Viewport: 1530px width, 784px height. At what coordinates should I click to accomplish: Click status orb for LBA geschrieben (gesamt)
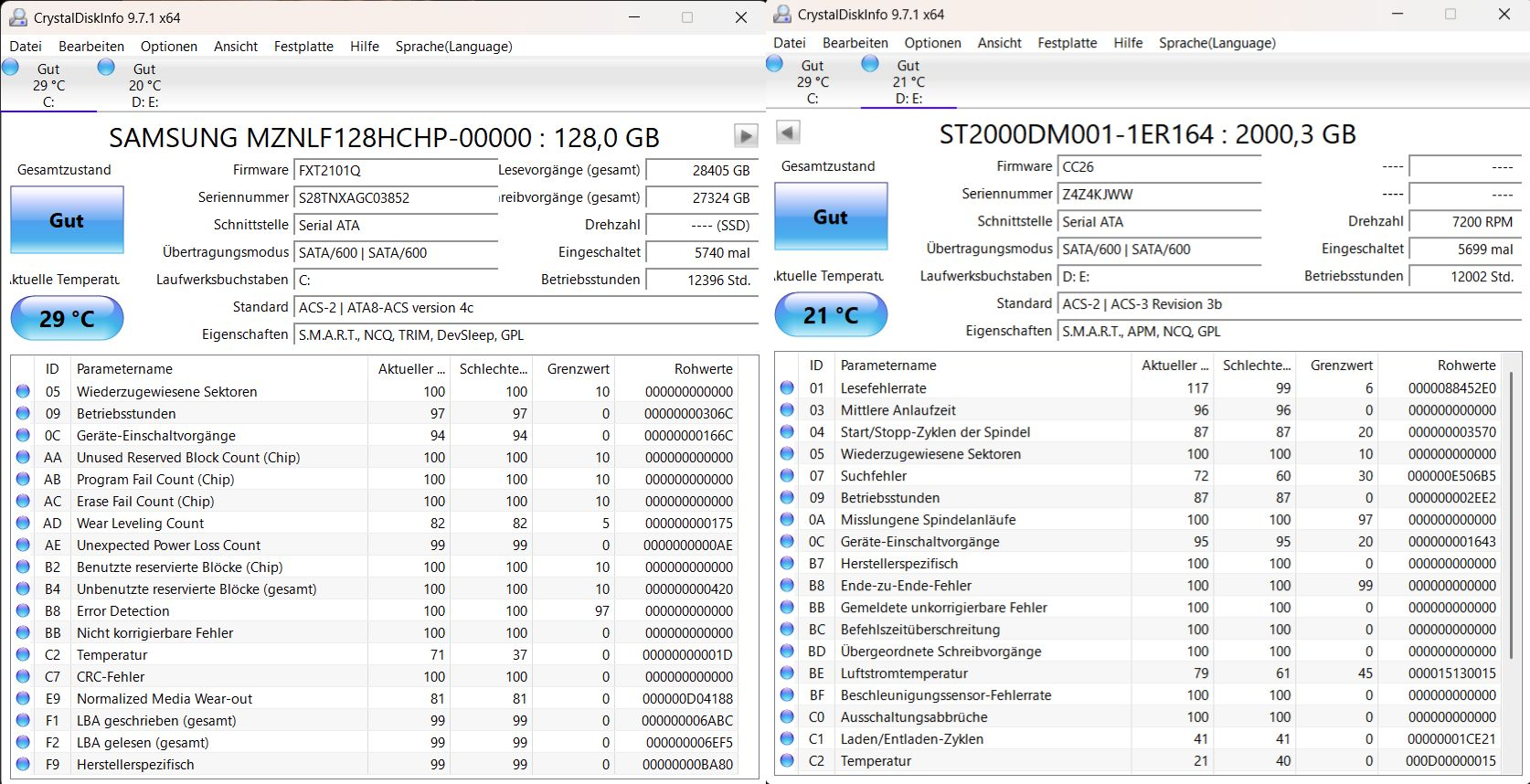[x=23, y=720]
